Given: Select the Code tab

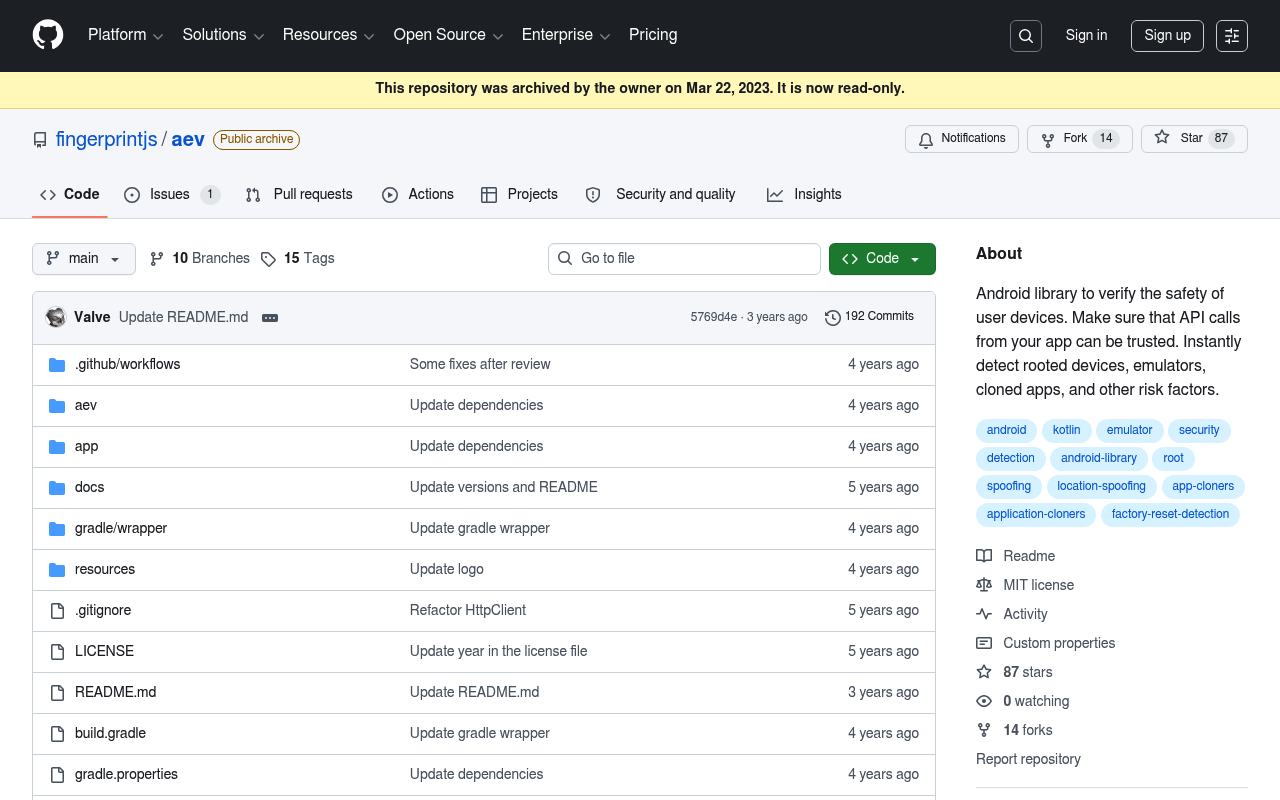Looking at the screenshot, I should (x=69, y=195).
